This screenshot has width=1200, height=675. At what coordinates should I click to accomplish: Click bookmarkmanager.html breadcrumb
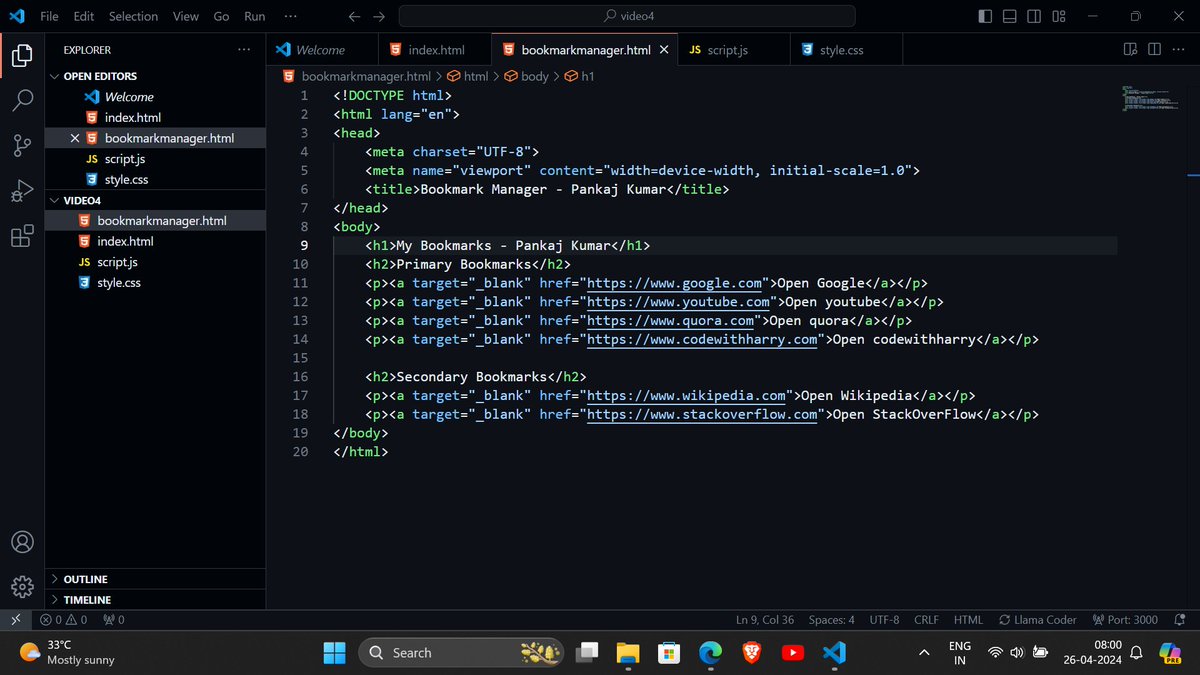tap(357, 76)
